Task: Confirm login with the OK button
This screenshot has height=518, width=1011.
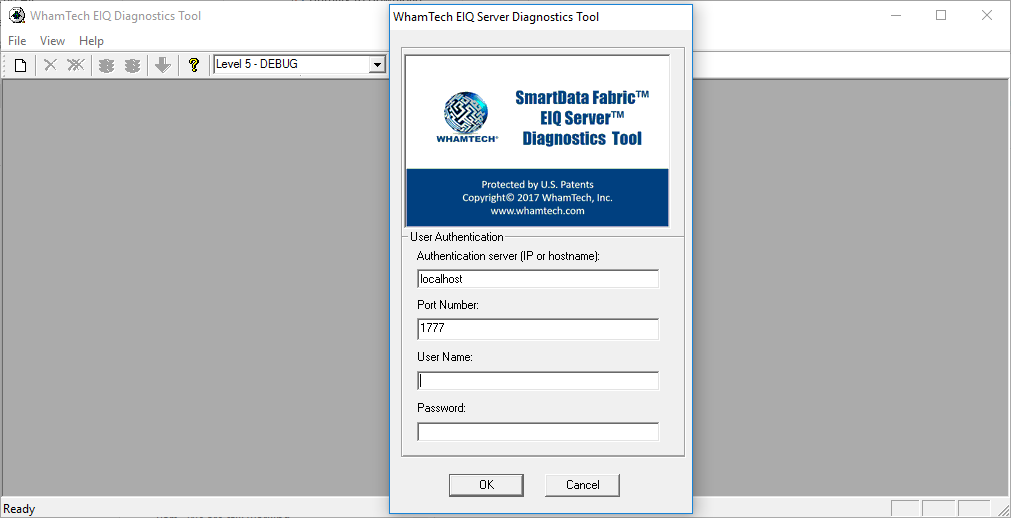Action: (486, 485)
